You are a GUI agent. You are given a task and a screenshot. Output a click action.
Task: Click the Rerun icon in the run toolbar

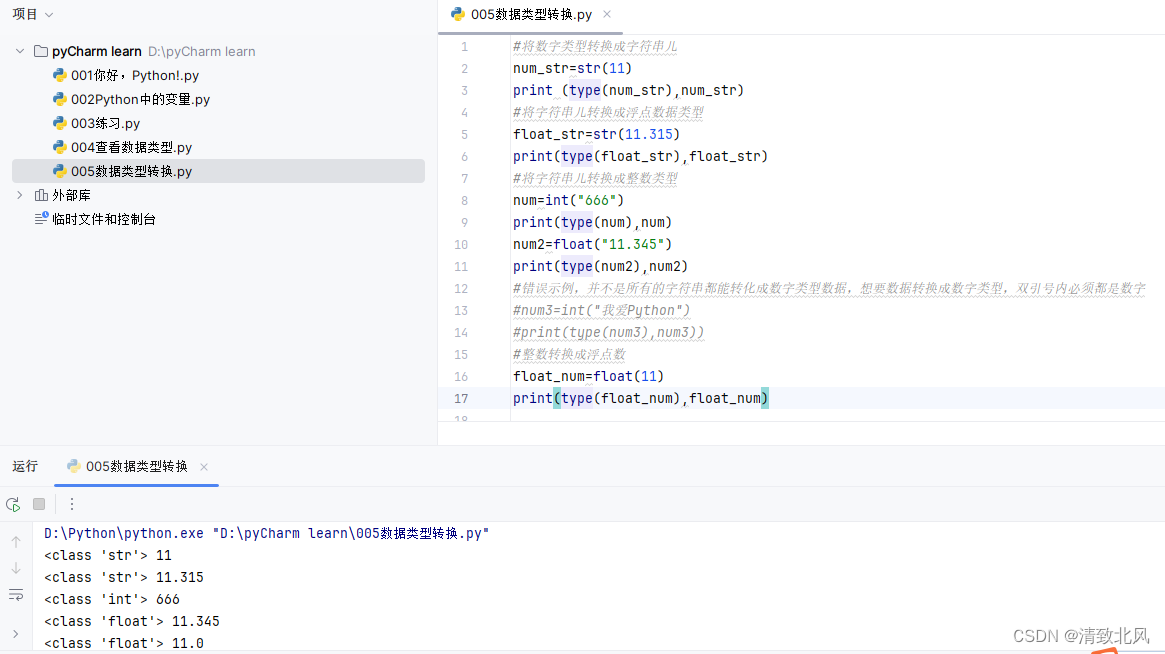(13, 504)
